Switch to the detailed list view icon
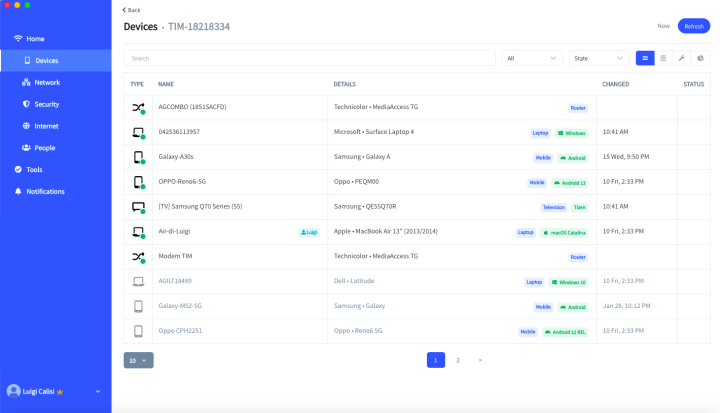This screenshot has height=413, width=720. click(663, 58)
